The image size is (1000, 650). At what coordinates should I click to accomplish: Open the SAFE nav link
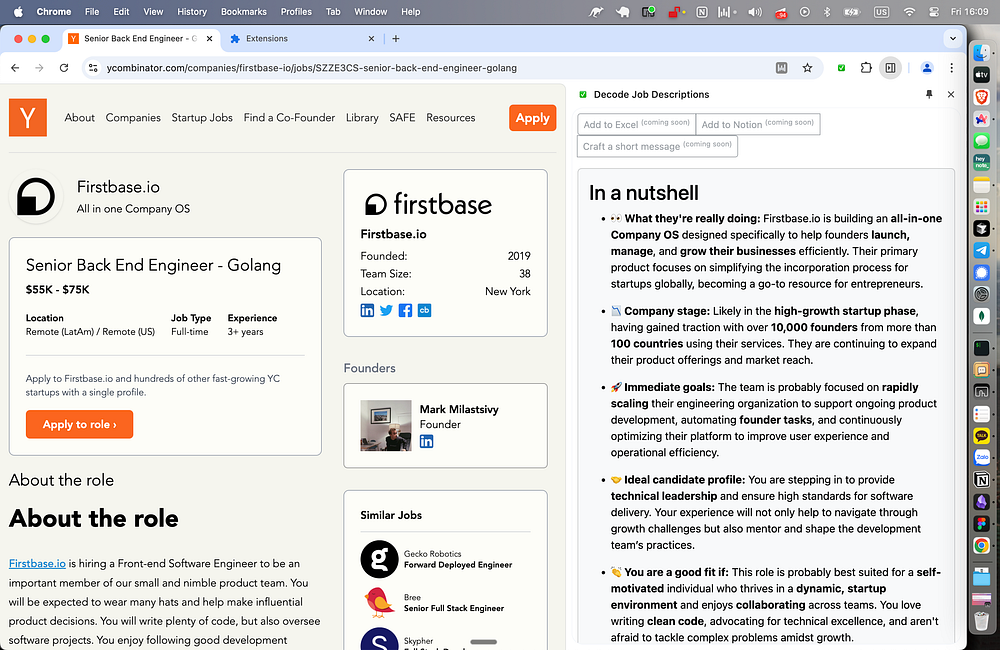pos(402,117)
